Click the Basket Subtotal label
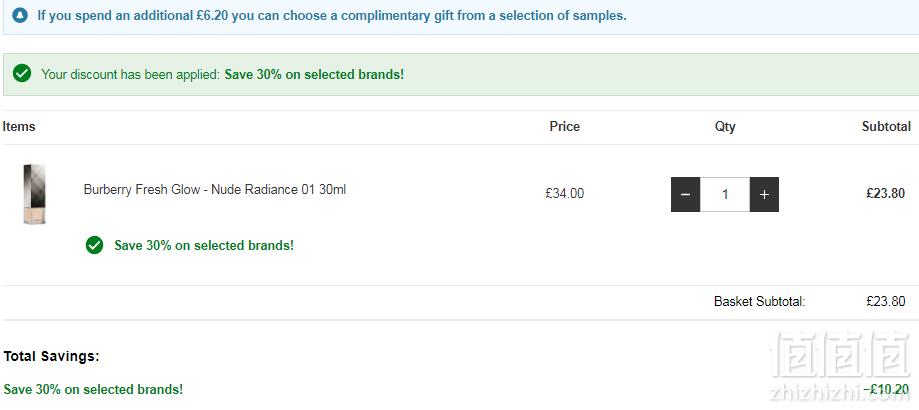Viewport: 919px width, 410px height. 760,302
